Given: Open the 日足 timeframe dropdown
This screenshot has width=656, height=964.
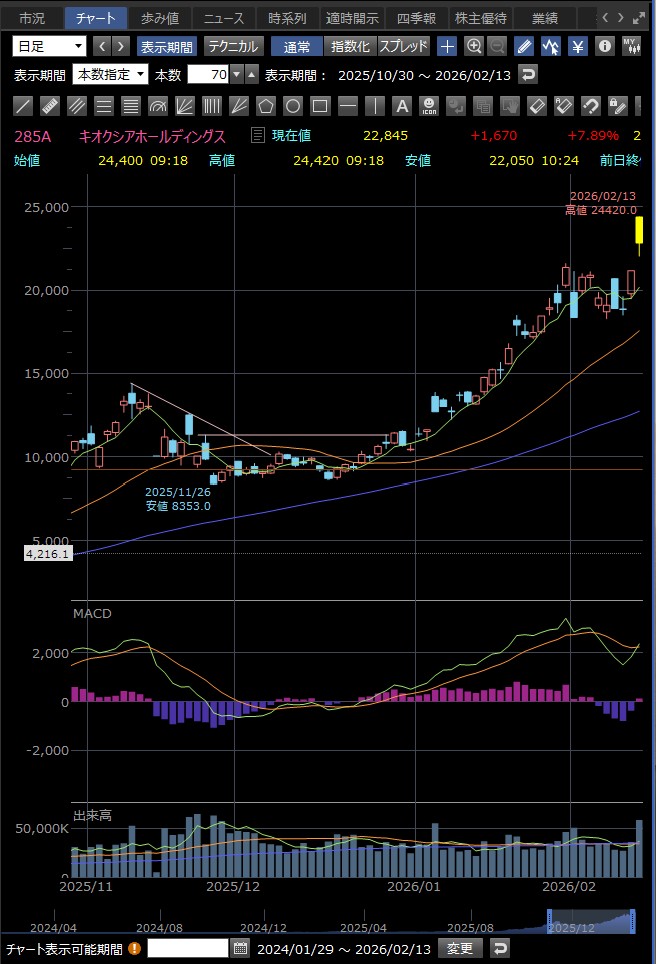Looking at the screenshot, I should pos(50,46).
